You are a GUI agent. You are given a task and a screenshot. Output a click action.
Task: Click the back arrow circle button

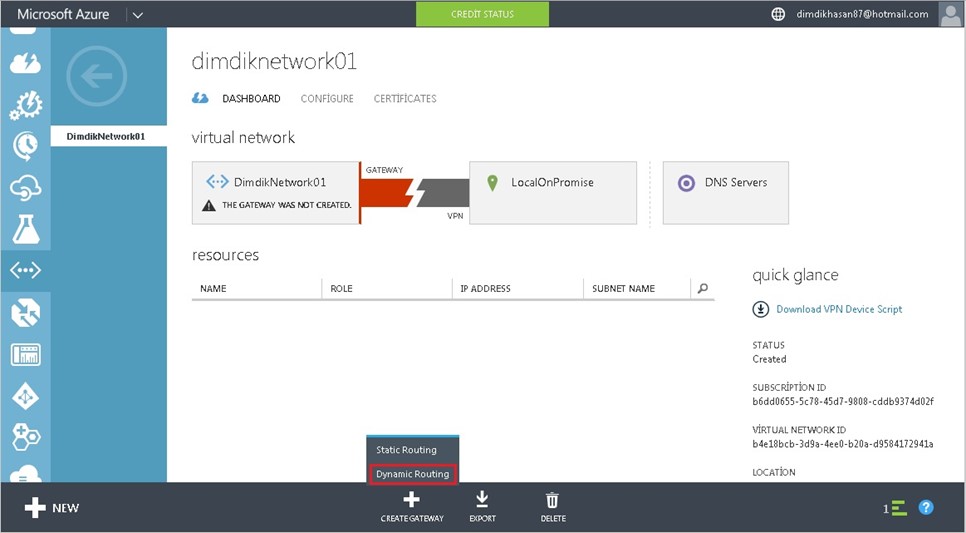point(96,76)
